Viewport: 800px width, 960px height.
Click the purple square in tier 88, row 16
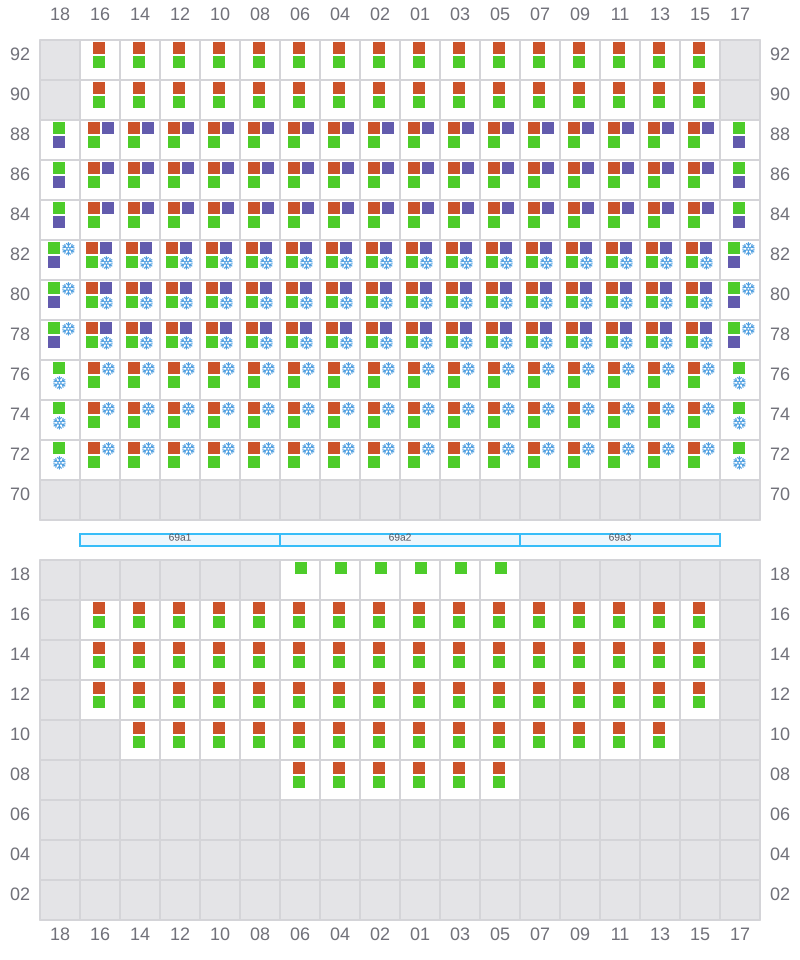pyautogui.click(x=108, y=128)
